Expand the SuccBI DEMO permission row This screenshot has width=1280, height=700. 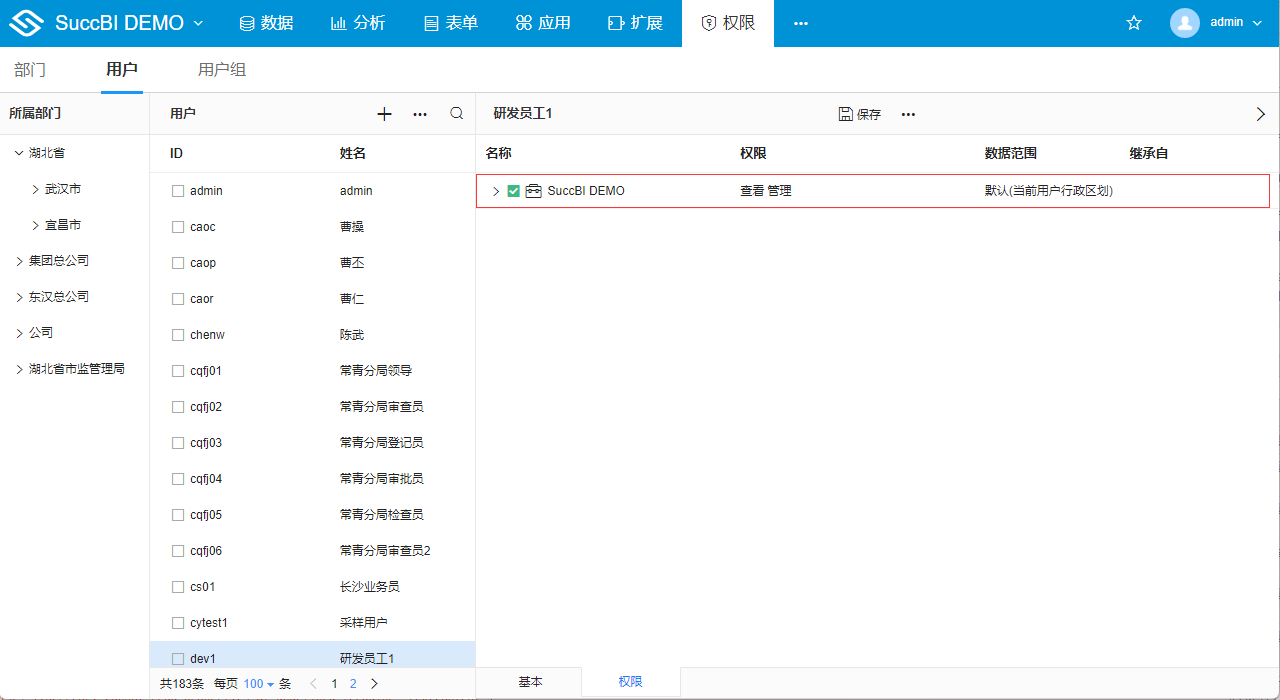[x=496, y=191]
